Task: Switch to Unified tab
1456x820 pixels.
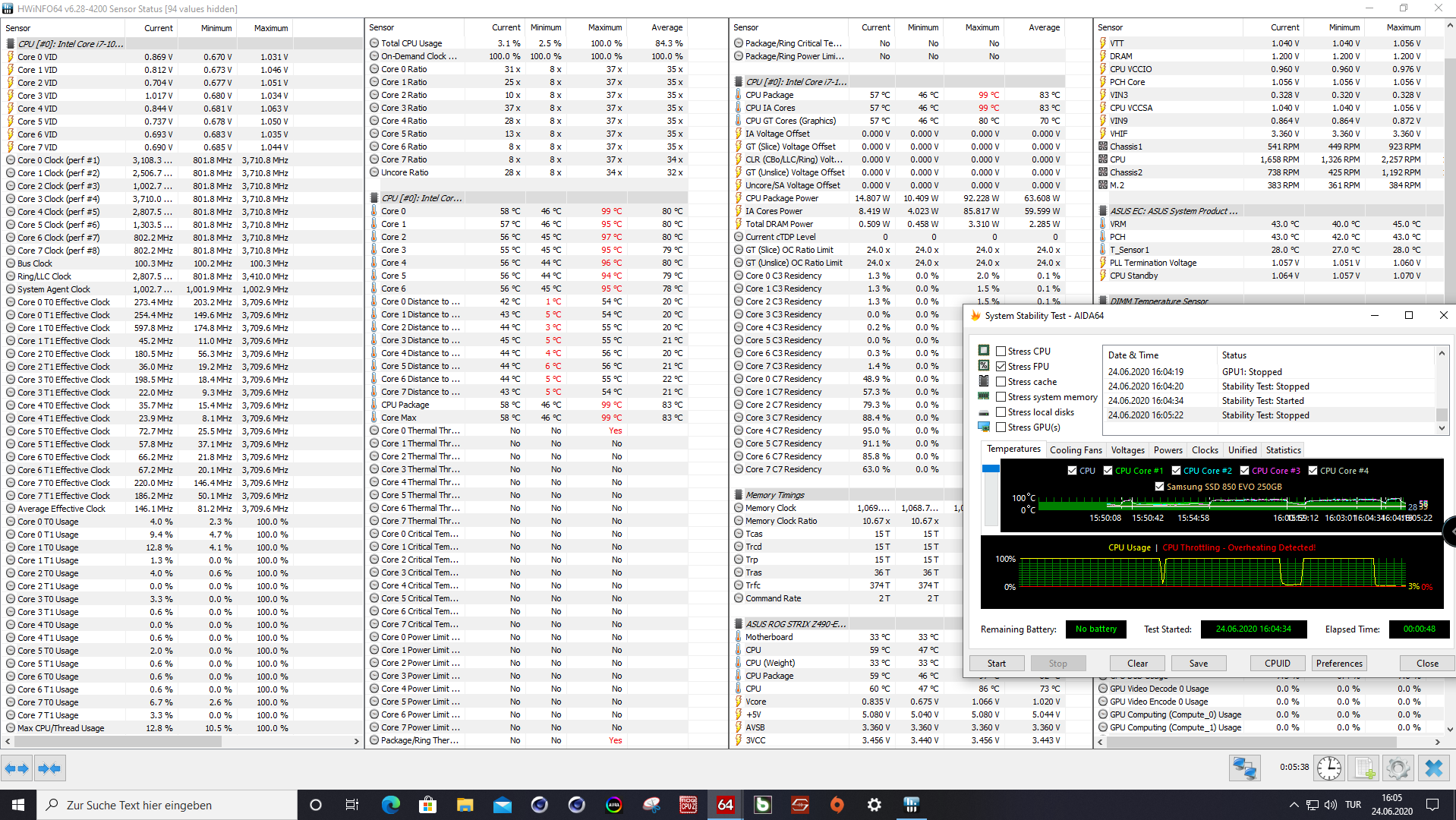Action: point(1242,449)
